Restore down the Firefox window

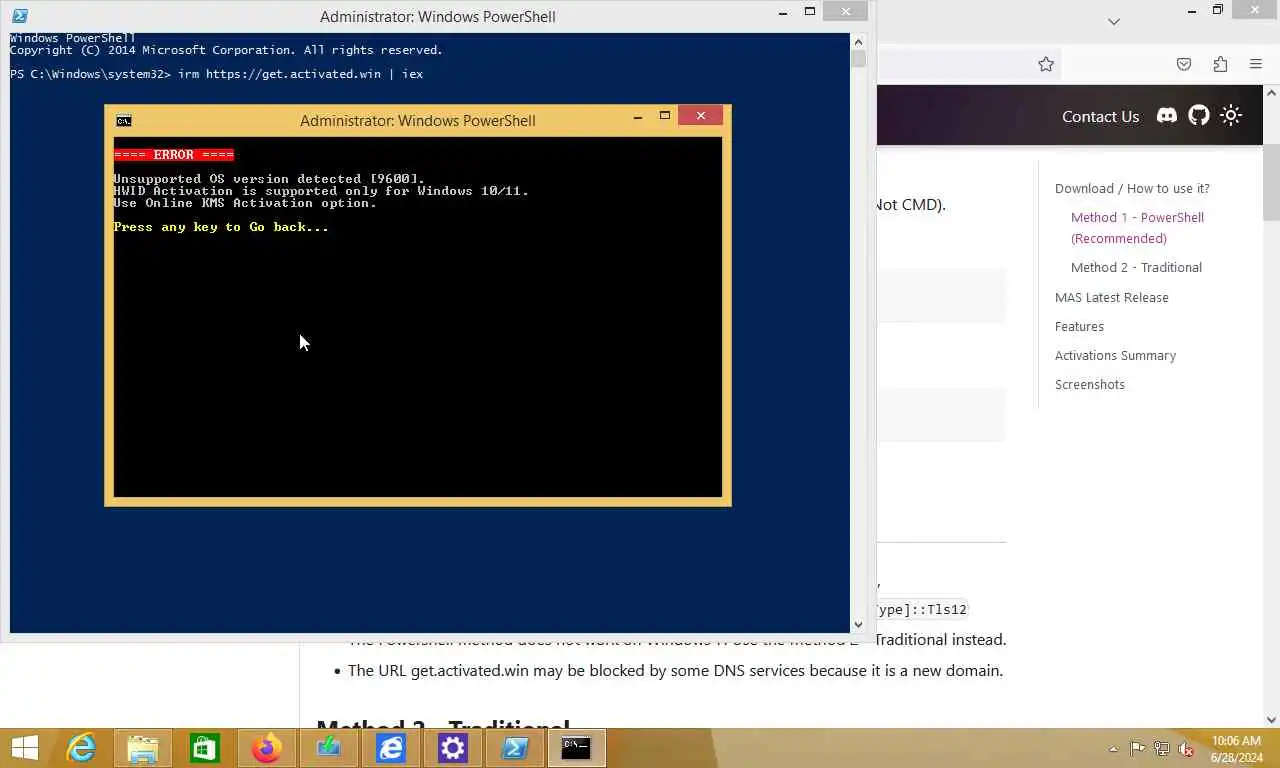1218,10
